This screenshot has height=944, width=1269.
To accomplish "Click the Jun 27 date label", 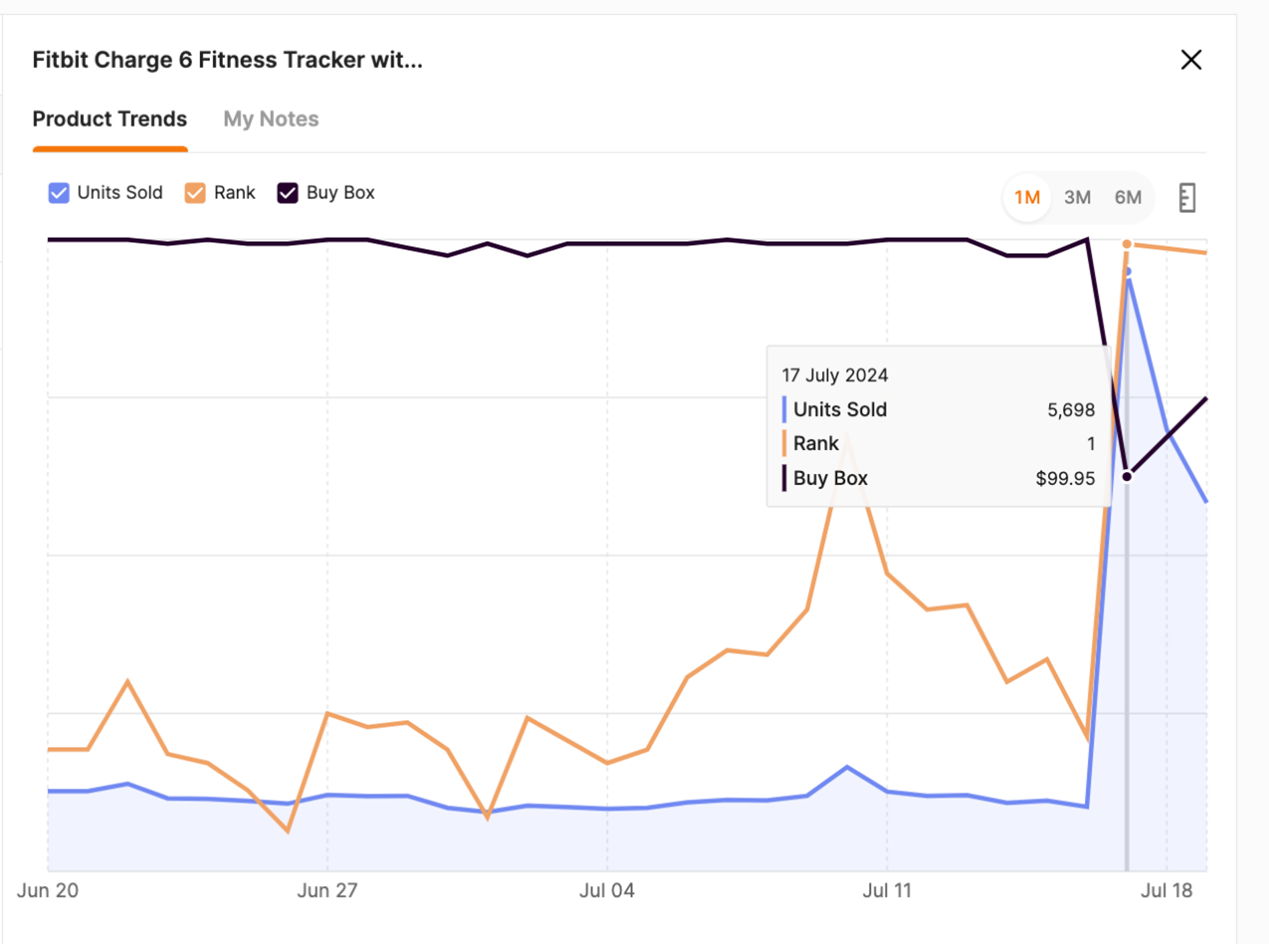I will (x=328, y=890).
